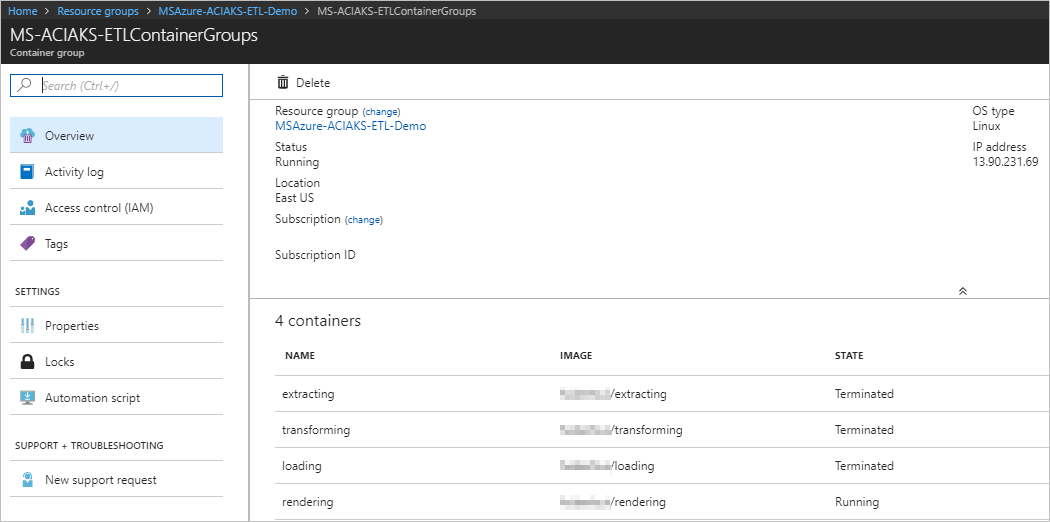This screenshot has height=522, width=1050.
Task: Click the Activity log book icon
Action: (28, 172)
